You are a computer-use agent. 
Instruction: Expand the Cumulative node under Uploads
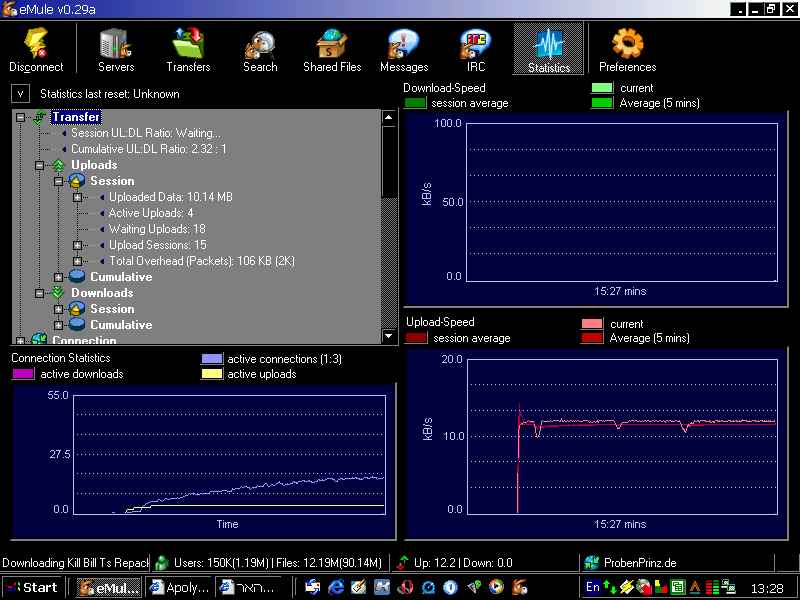[x=59, y=277]
